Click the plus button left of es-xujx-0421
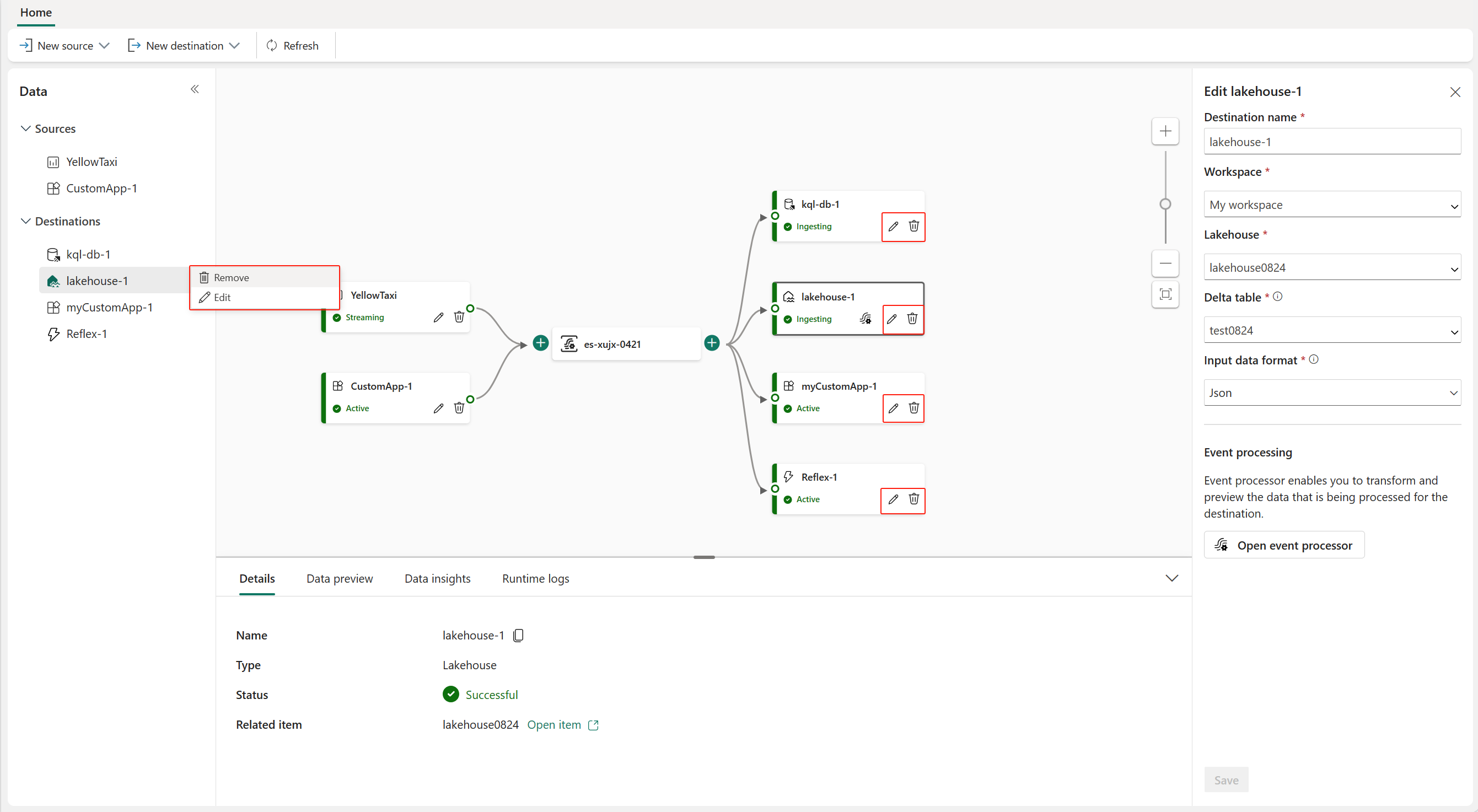 540,343
